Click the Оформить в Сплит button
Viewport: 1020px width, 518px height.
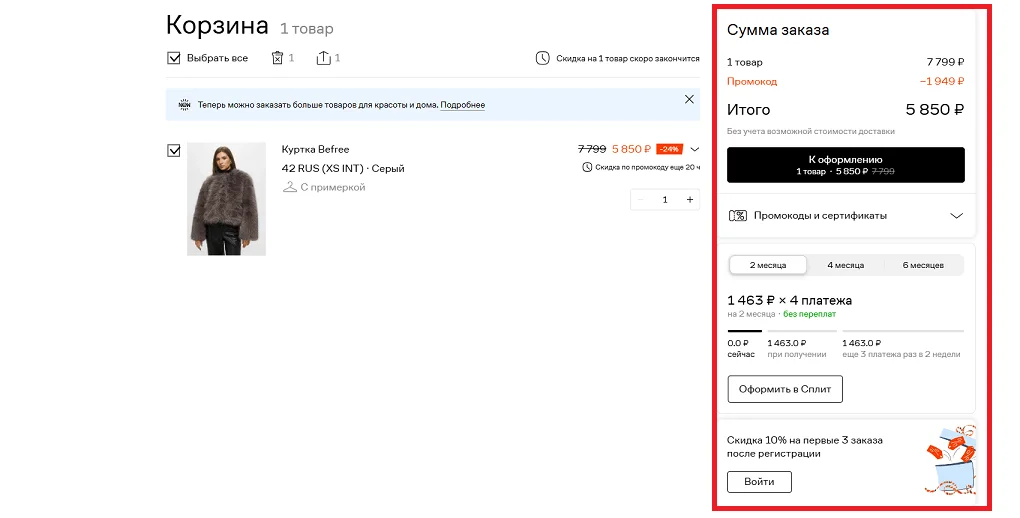tap(785, 389)
